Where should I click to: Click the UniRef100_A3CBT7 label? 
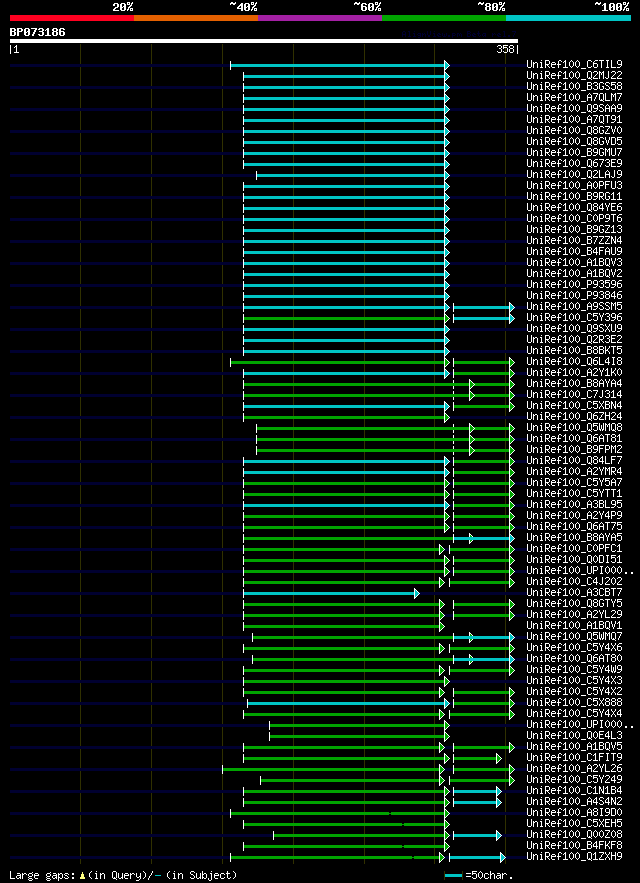pos(574,593)
